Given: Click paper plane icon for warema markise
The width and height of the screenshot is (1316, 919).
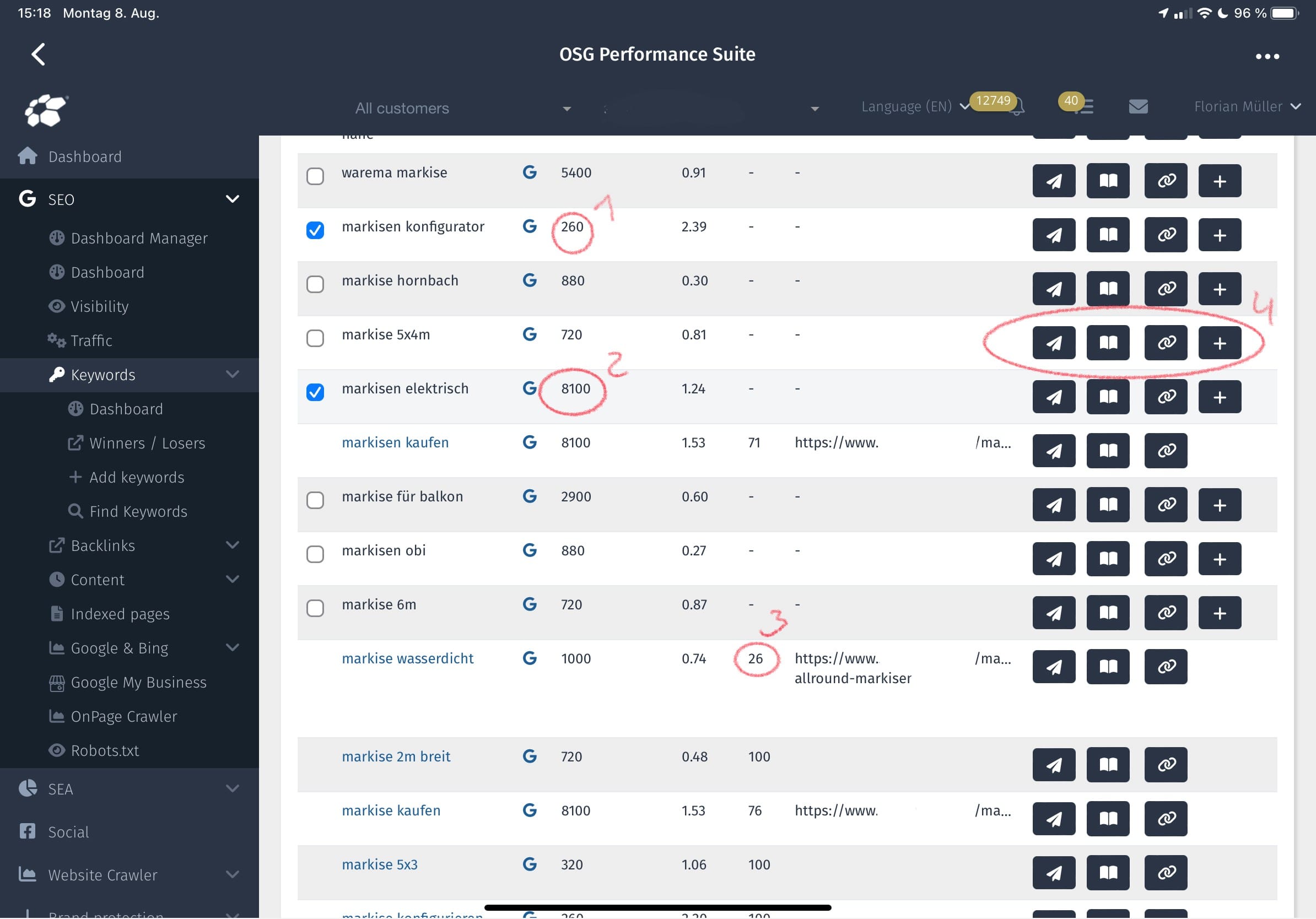Looking at the screenshot, I should [x=1054, y=181].
